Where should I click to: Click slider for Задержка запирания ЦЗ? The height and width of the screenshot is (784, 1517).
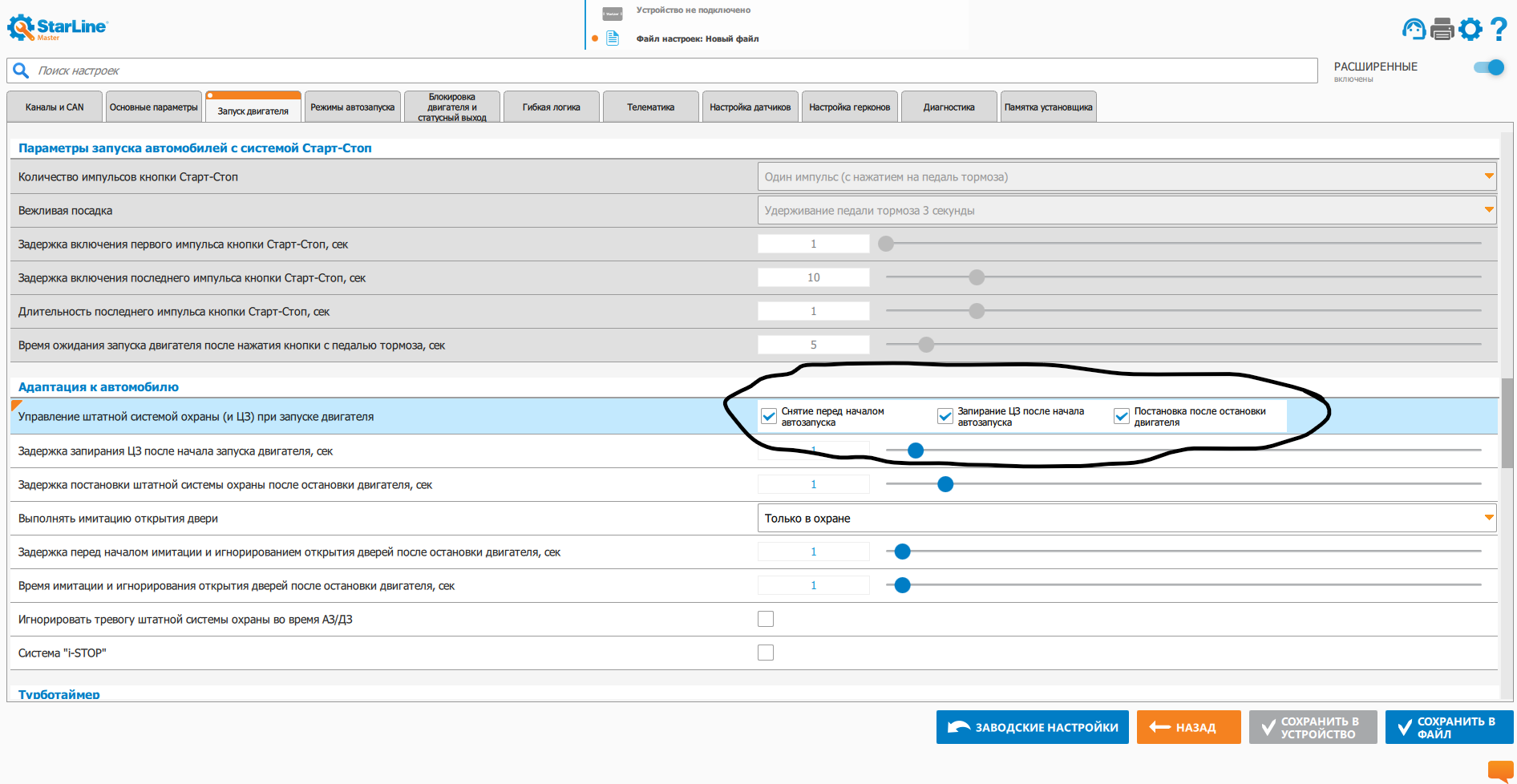[x=916, y=451]
